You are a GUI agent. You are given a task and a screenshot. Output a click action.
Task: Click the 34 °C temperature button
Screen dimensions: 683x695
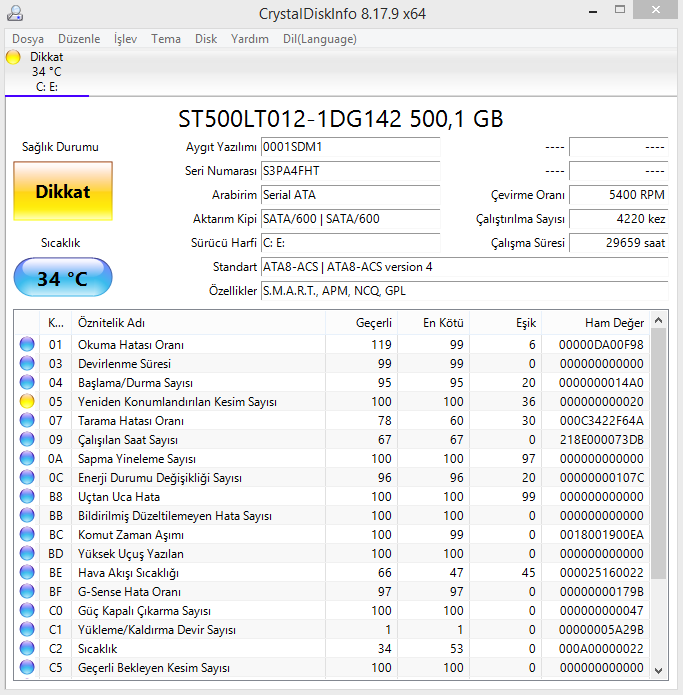click(63, 279)
